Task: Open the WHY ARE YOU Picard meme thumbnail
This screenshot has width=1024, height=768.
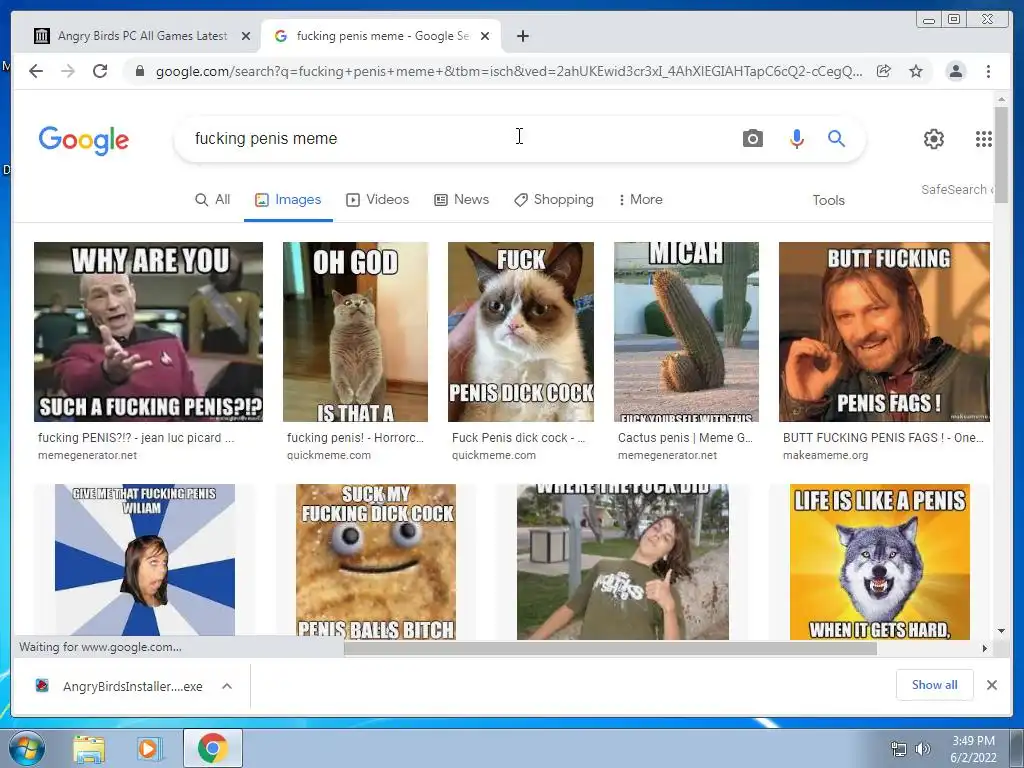Action: [x=148, y=332]
